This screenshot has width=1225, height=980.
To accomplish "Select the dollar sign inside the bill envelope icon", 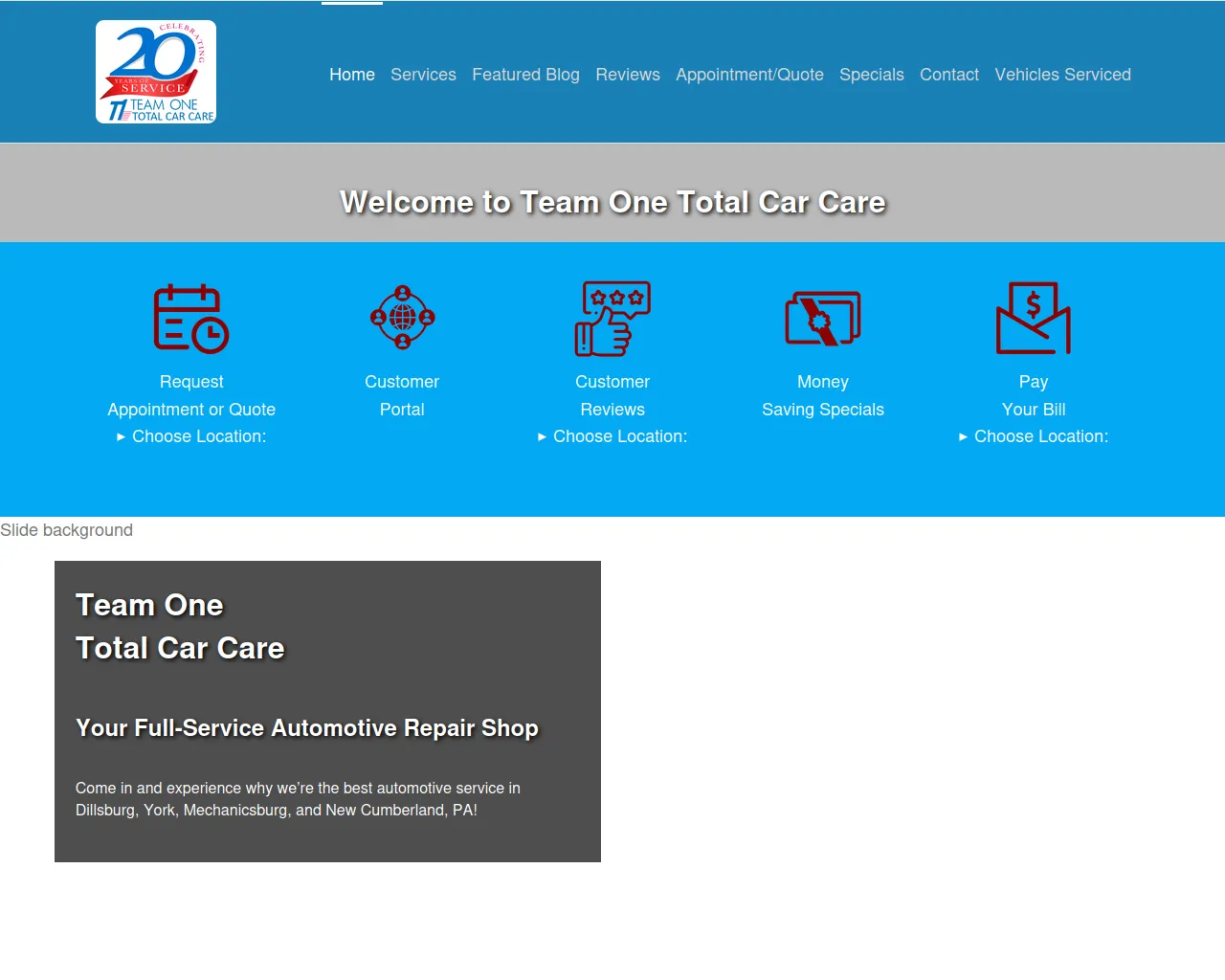I will point(1032,304).
